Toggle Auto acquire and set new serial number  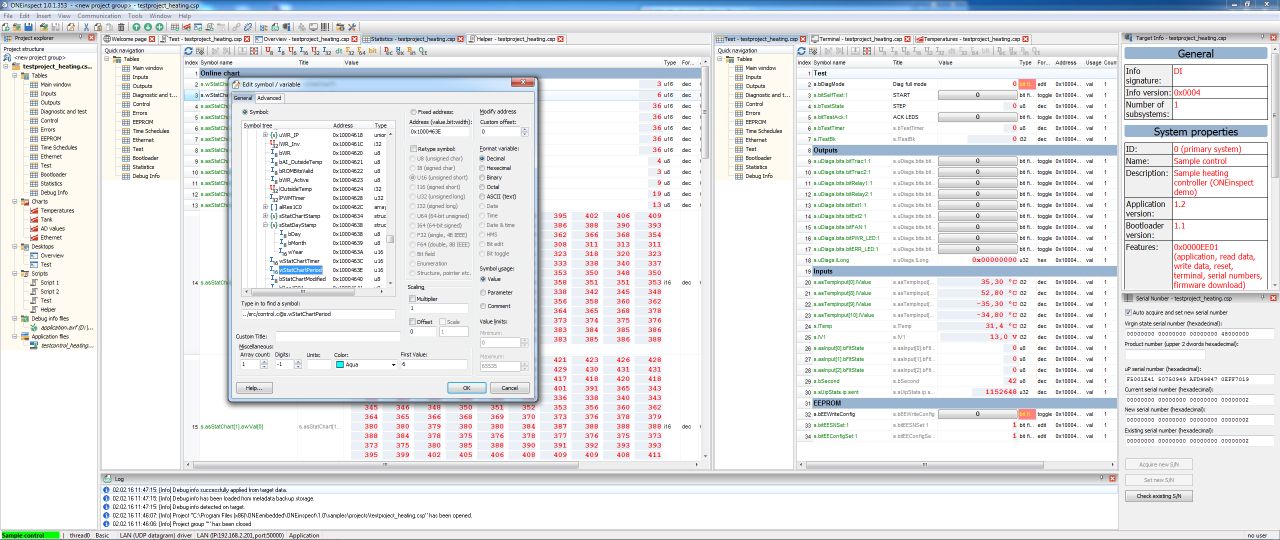[1129, 312]
